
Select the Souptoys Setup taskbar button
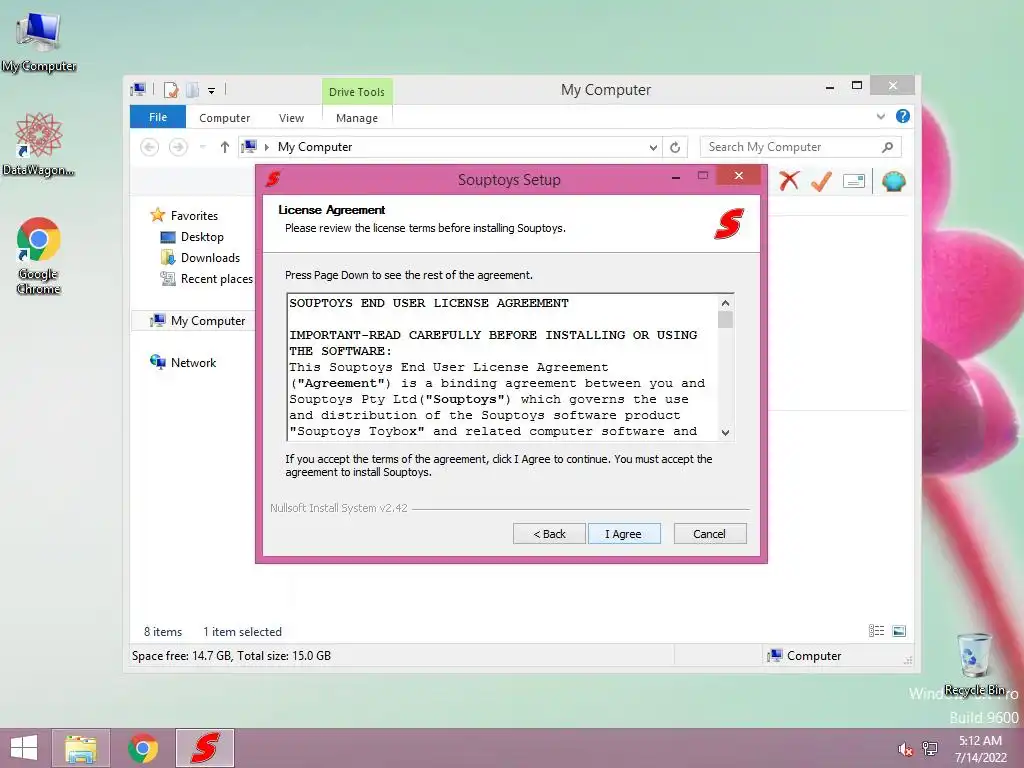[x=204, y=748]
